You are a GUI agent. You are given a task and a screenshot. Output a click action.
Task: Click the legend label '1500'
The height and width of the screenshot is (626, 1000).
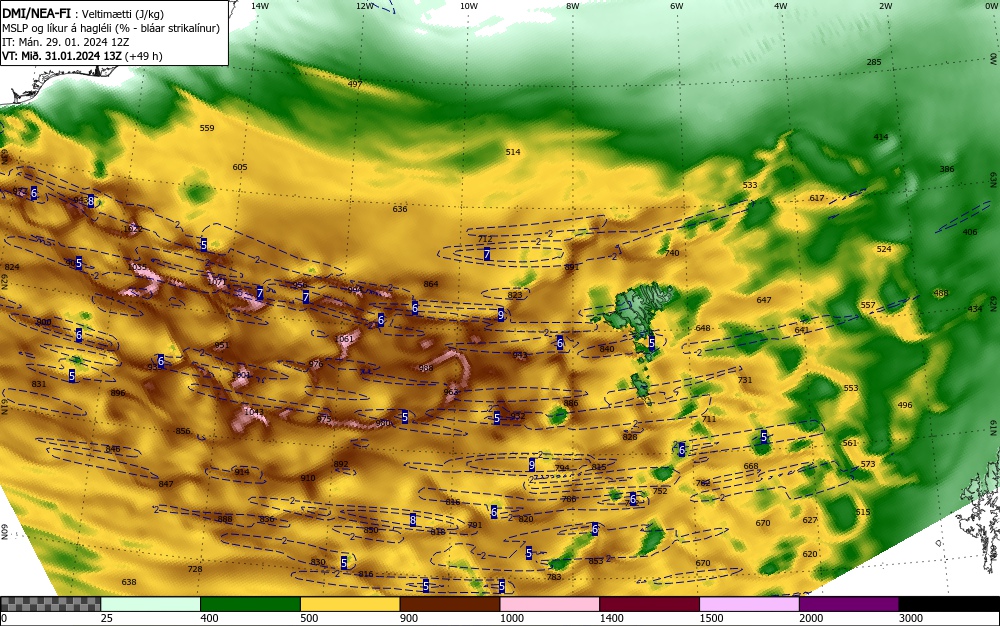[711, 618]
